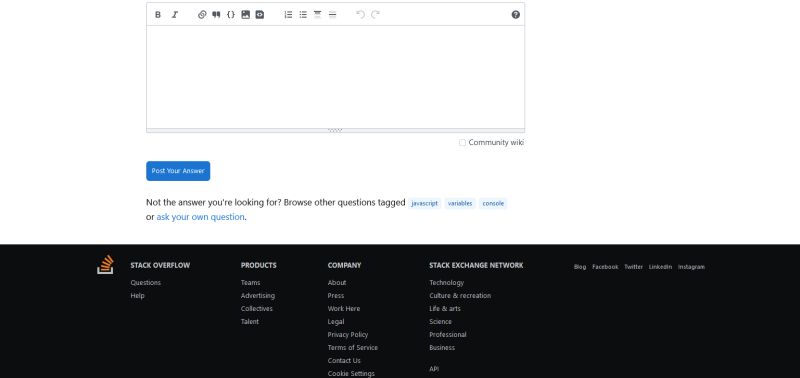This screenshot has width=800, height=378.
Task: Open footer About link
Action: click(x=337, y=283)
